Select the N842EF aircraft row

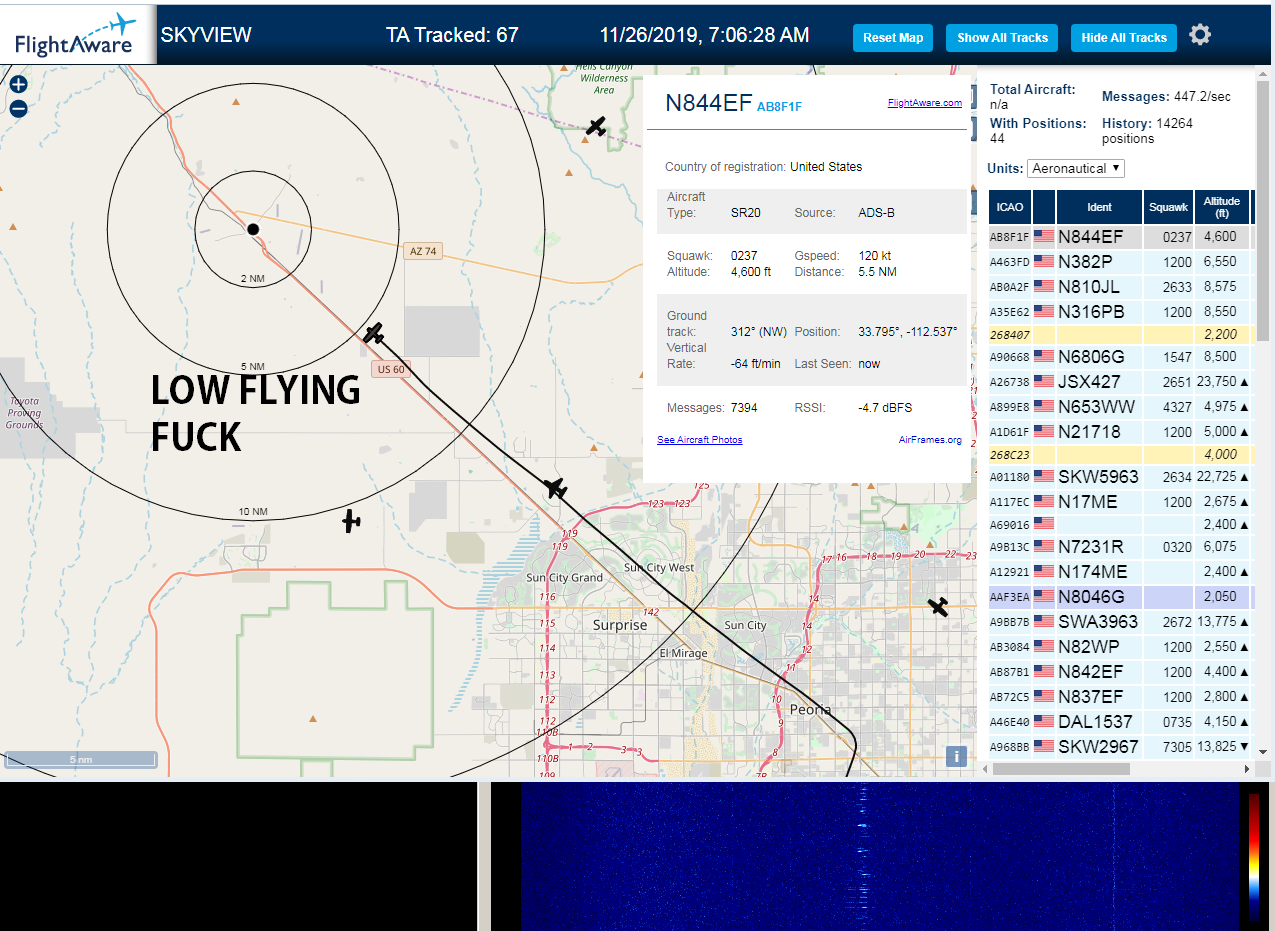click(1119, 672)
